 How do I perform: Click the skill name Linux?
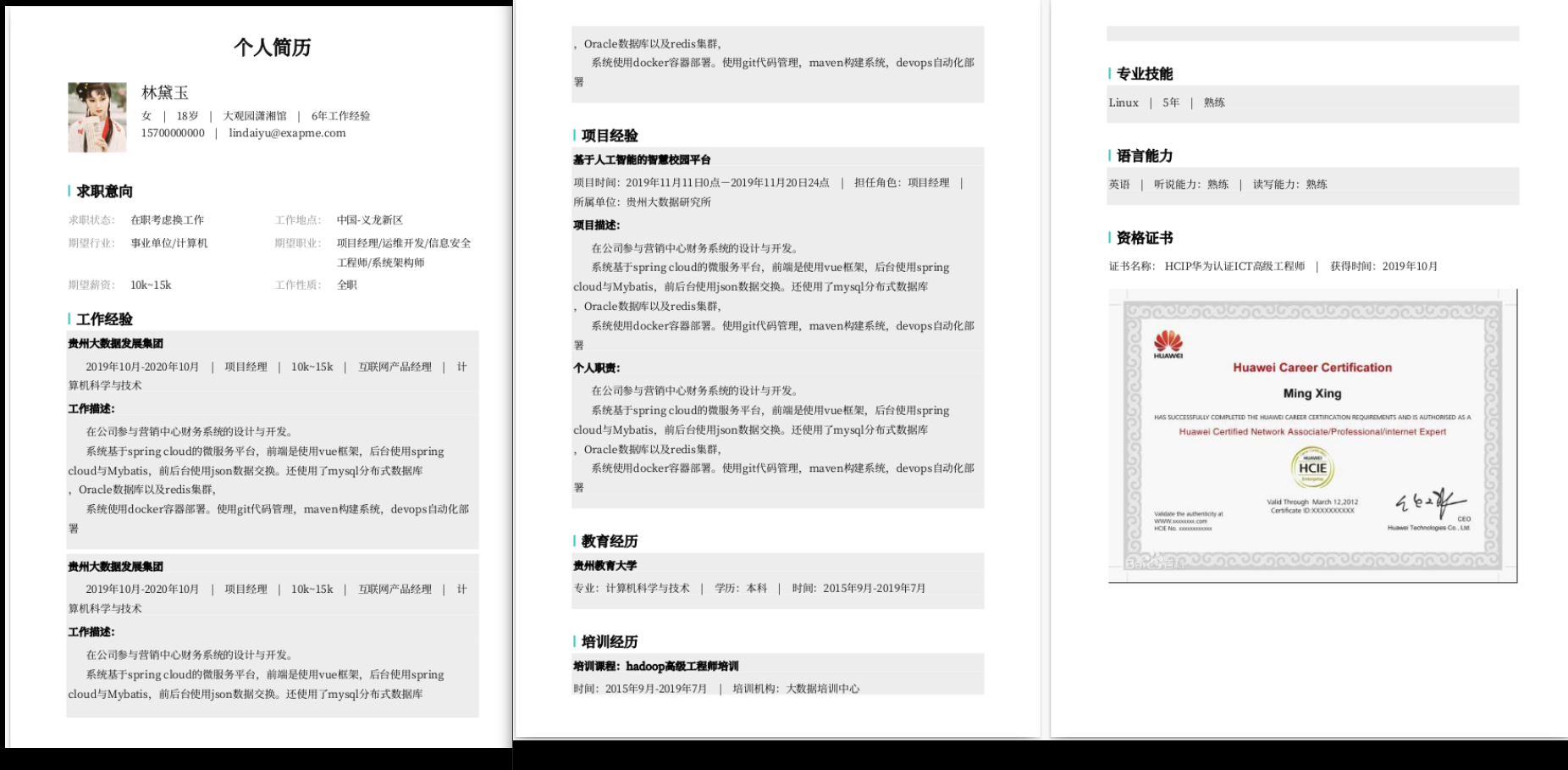point(1124,102)
